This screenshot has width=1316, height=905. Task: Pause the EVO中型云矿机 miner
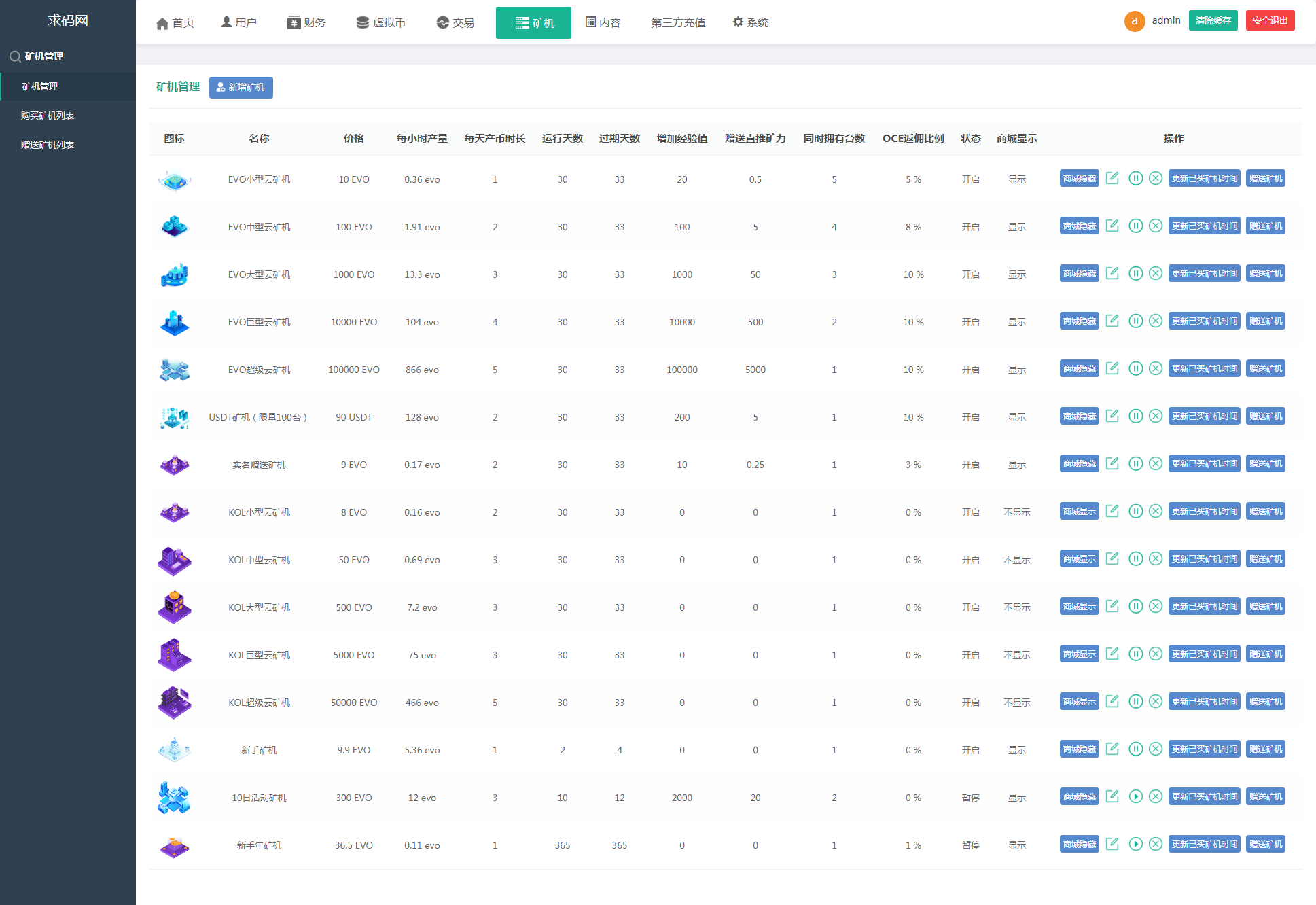tap(1135, 226)
